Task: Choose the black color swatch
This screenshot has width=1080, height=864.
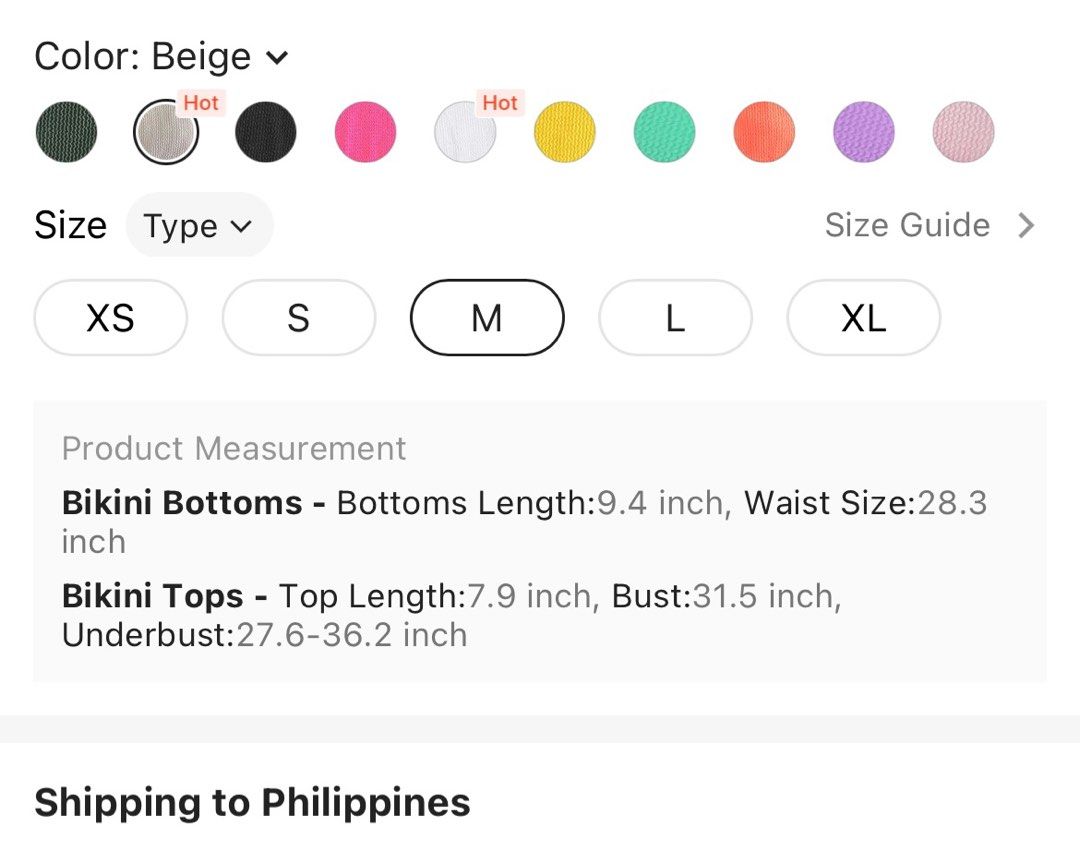Action: (265, 132)
